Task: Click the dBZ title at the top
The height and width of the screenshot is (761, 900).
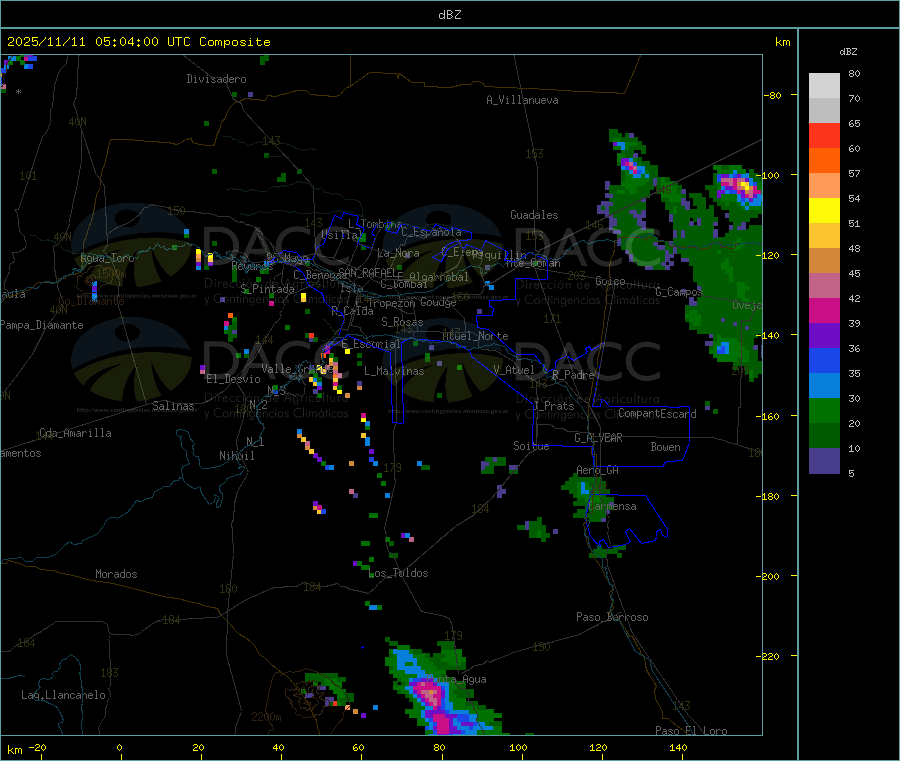Action: (x=449, y=15)
